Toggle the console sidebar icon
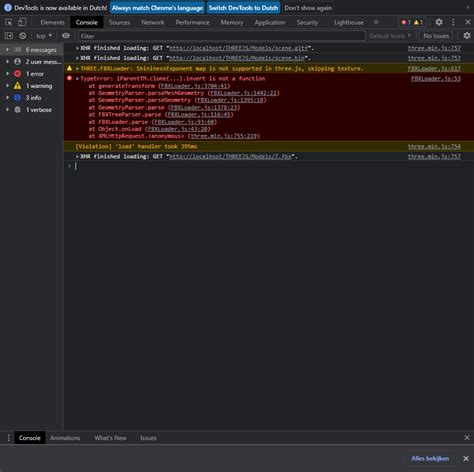474x472 pixels. pos(9,36)
